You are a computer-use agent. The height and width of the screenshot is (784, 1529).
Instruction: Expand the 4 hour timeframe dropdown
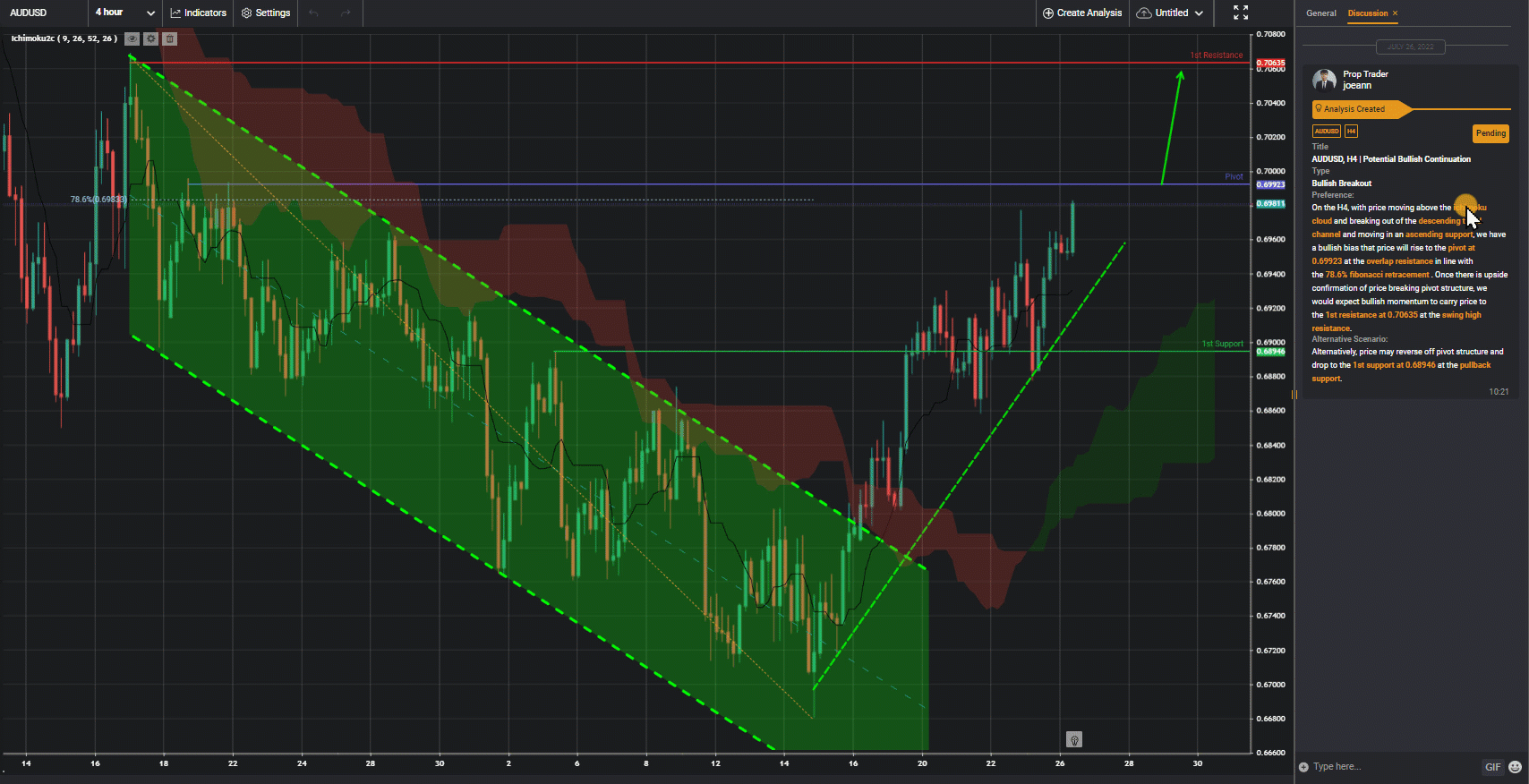coord(125,13)
